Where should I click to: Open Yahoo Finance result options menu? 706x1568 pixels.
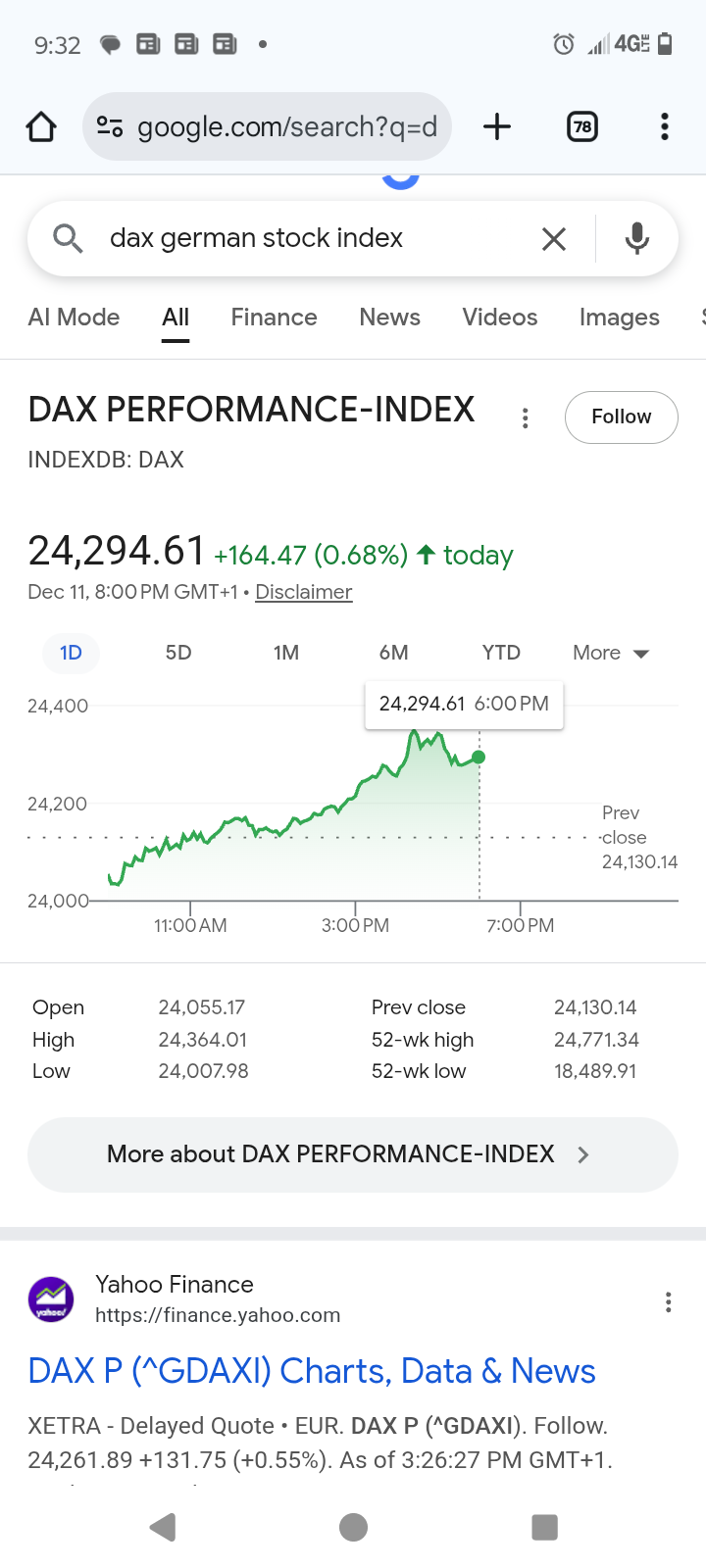coord(669,1302)
